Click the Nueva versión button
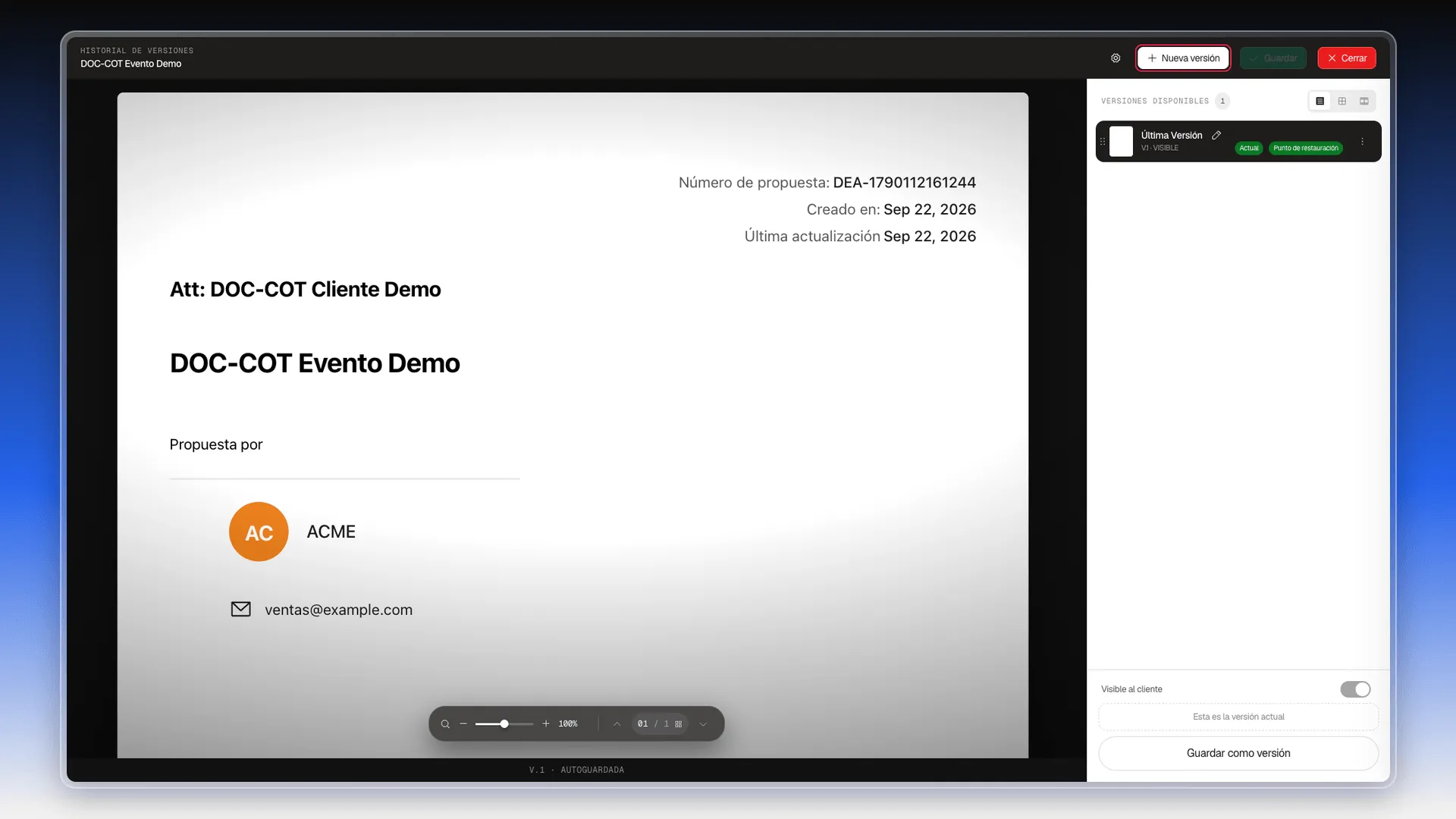Viewport: 1456px width, 819px height. point(1183,58)
